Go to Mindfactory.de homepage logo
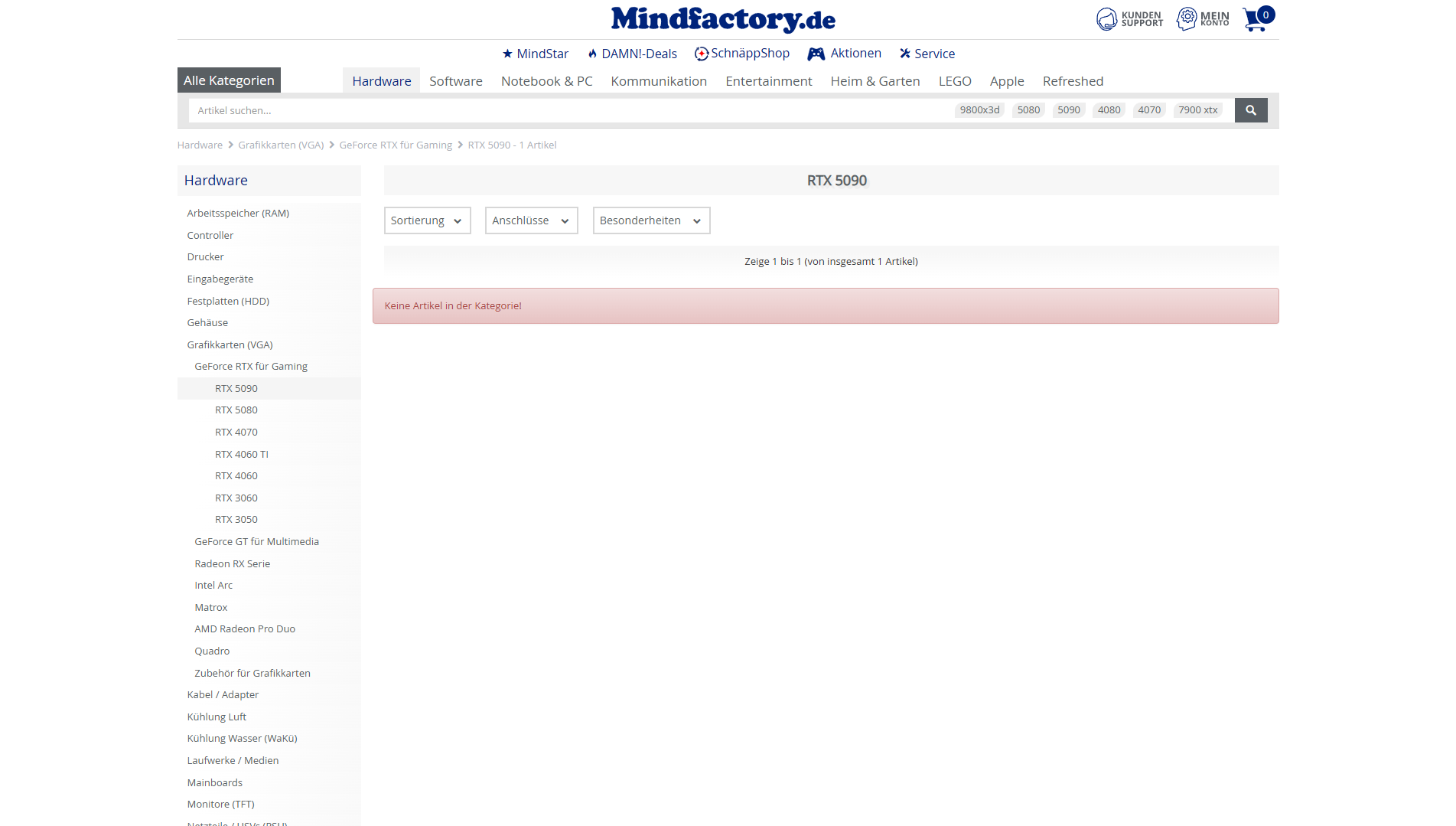 (723, 19)
